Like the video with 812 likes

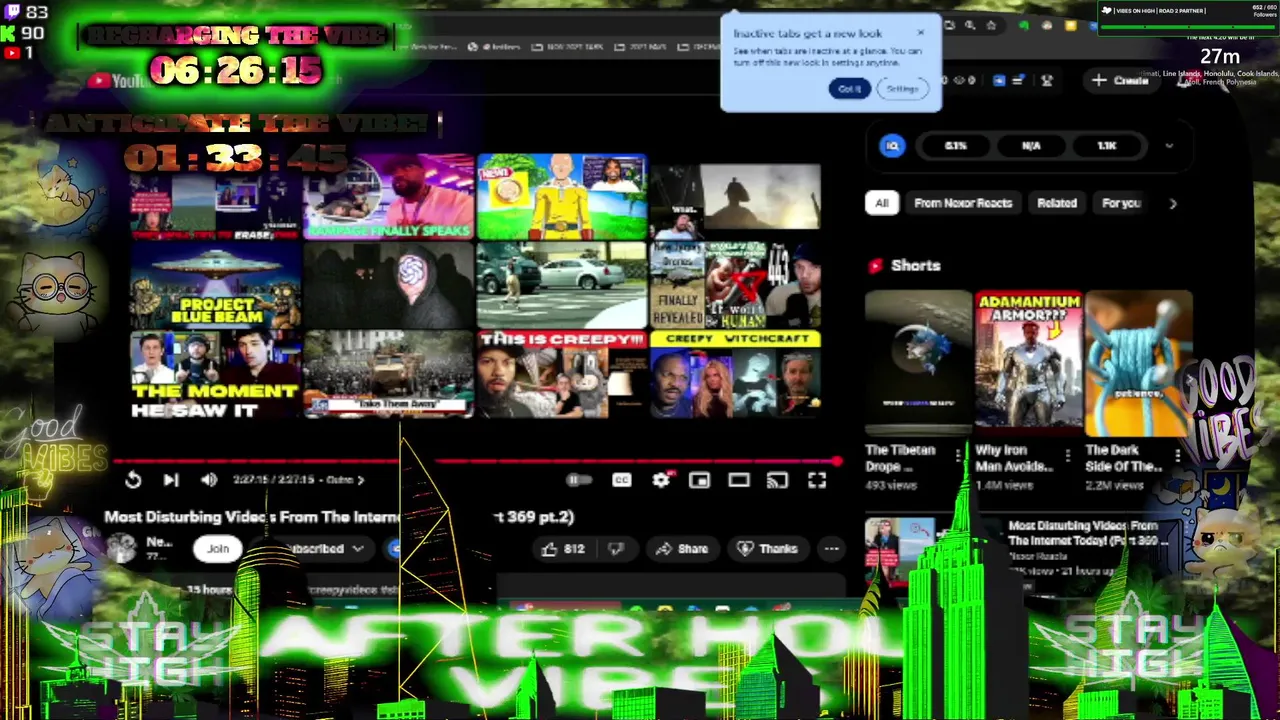[563, 548]
